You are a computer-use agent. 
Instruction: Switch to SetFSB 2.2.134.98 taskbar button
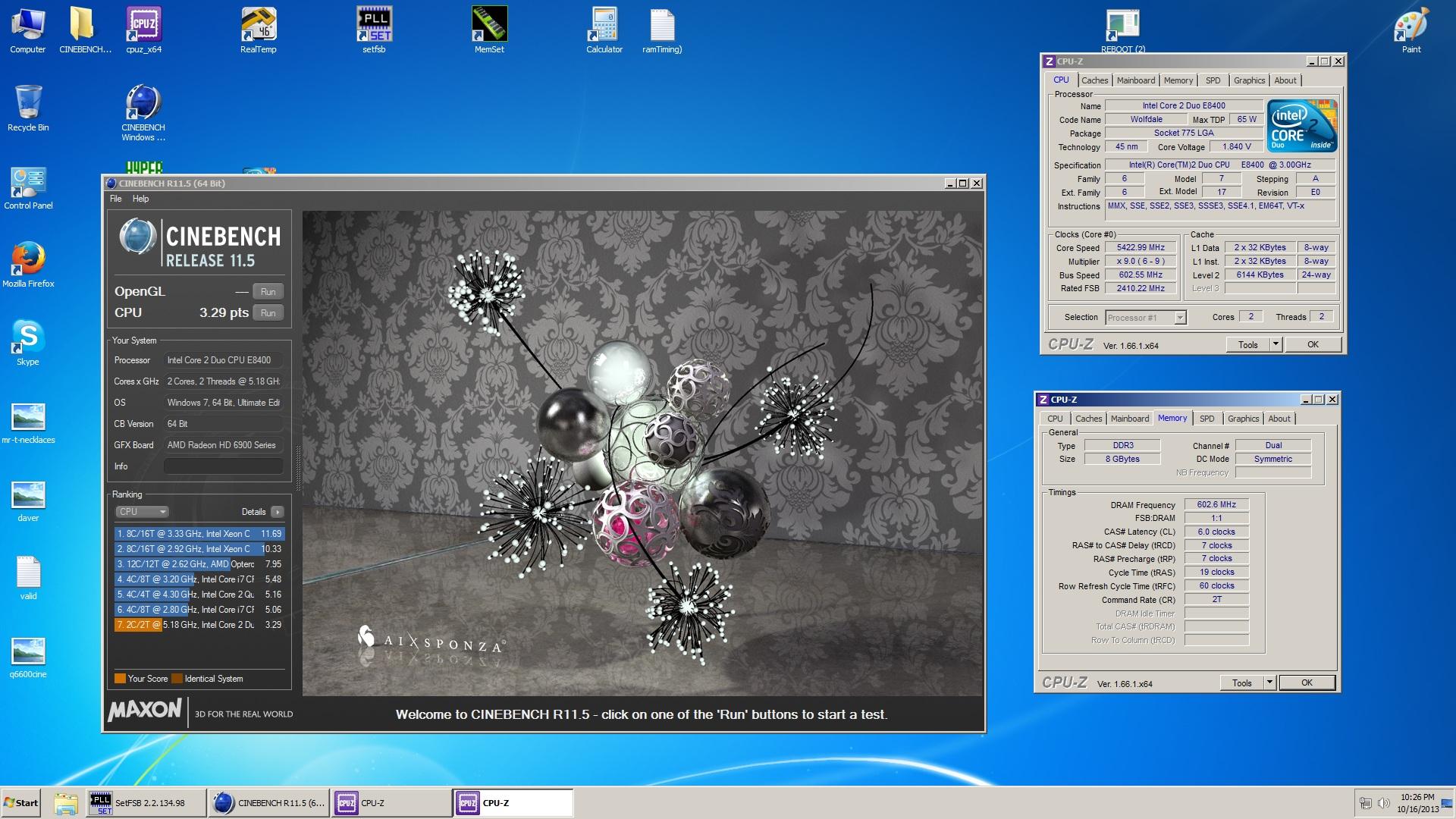tap(145, 803)
